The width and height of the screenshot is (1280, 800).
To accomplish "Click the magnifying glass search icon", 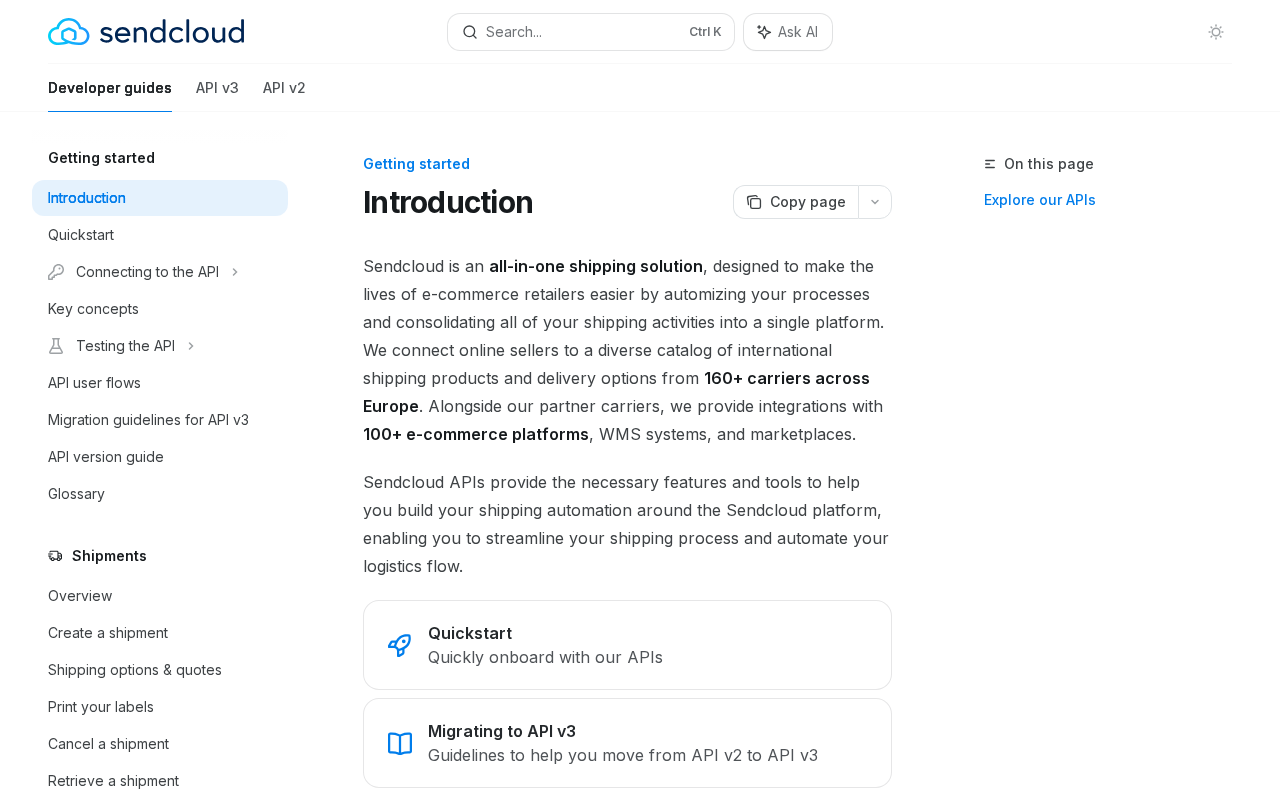I will tap(470, 32).
